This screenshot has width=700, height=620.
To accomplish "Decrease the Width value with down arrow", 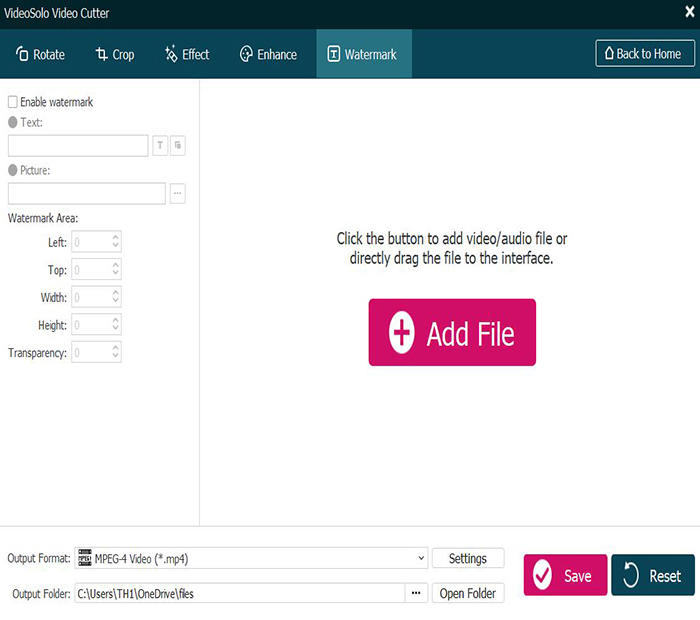I will tap(116, 301).
